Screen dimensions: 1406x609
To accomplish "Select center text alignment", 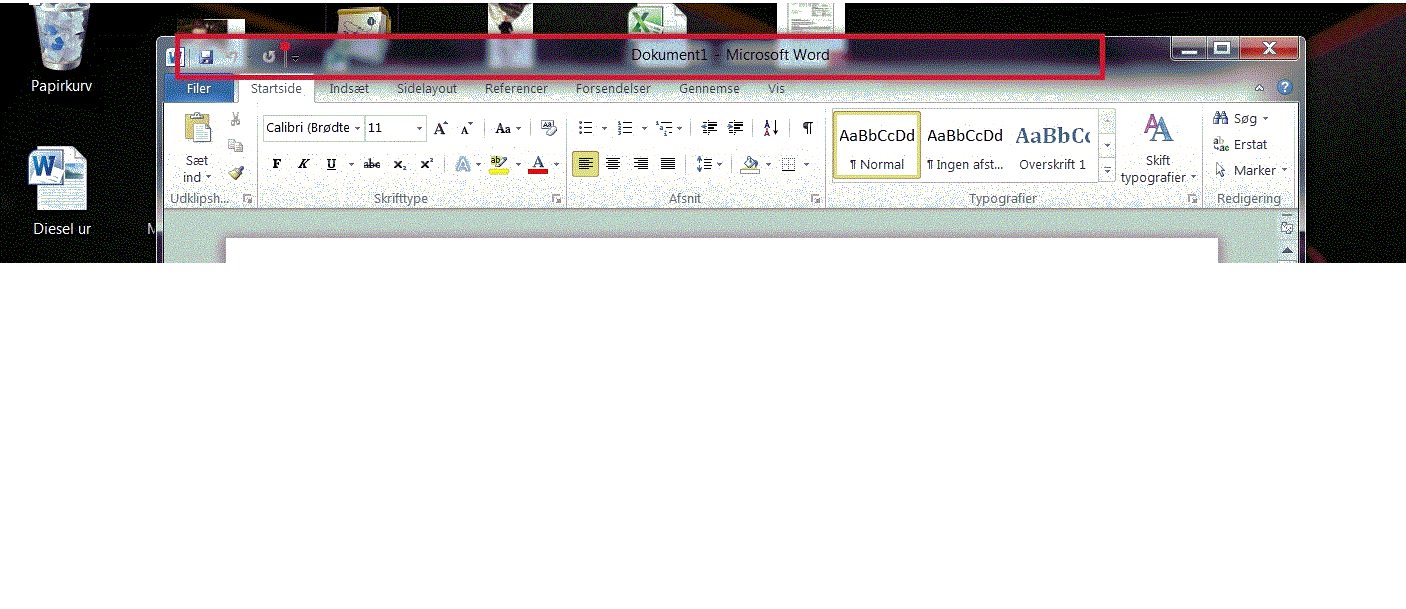I will coord(613,164).
